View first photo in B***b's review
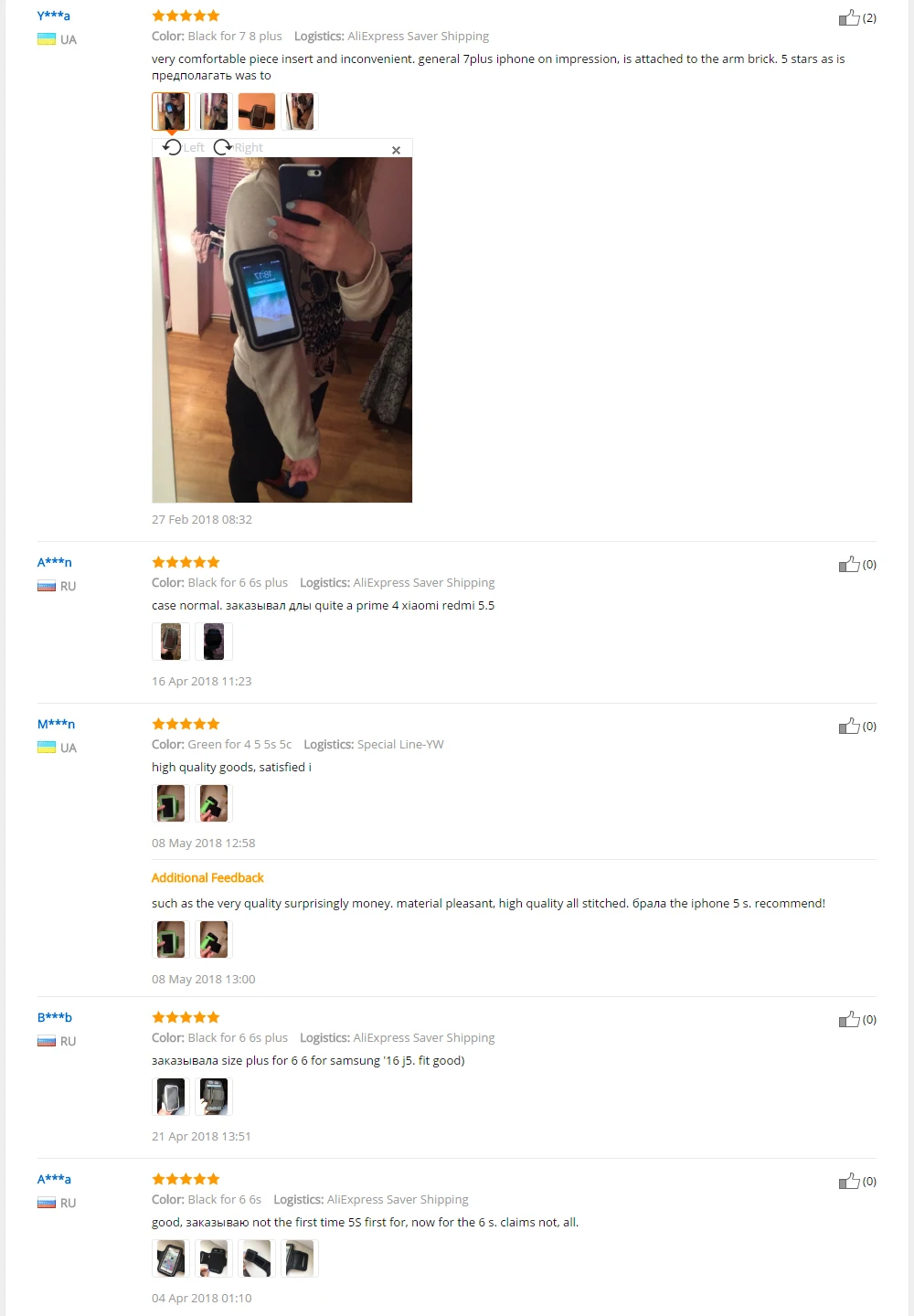Image resolution: width=914 pixels, height=1316 pixels. click(x=171, y=1097)
